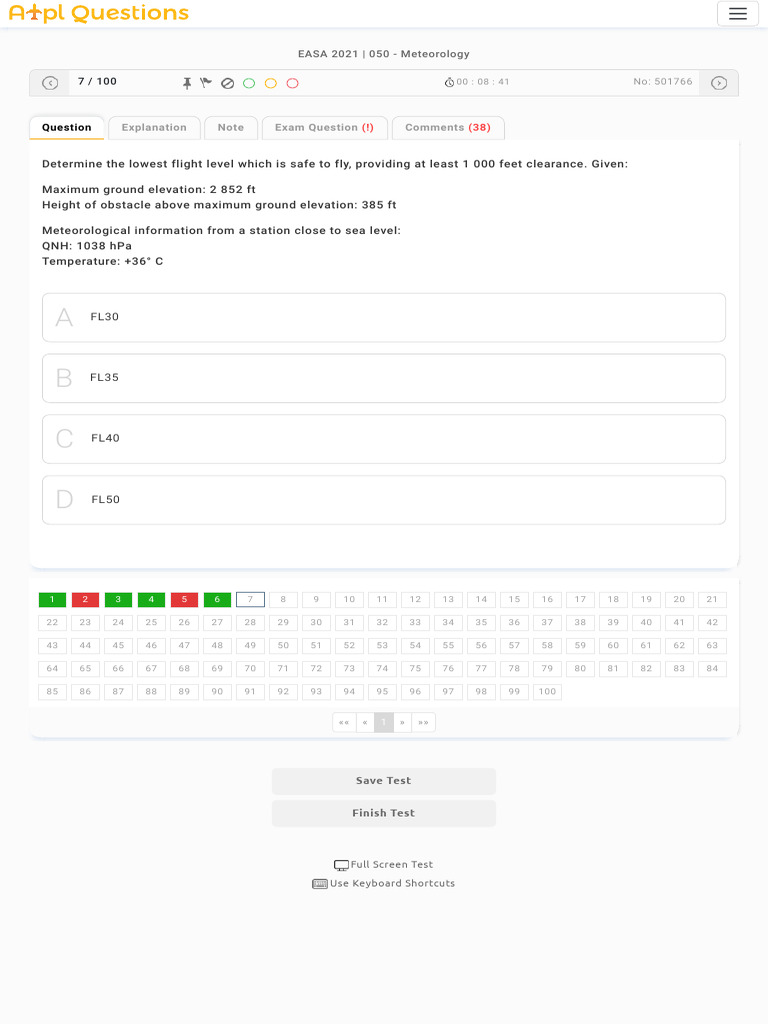Open the Comments (38) tab

pos(448,128)
